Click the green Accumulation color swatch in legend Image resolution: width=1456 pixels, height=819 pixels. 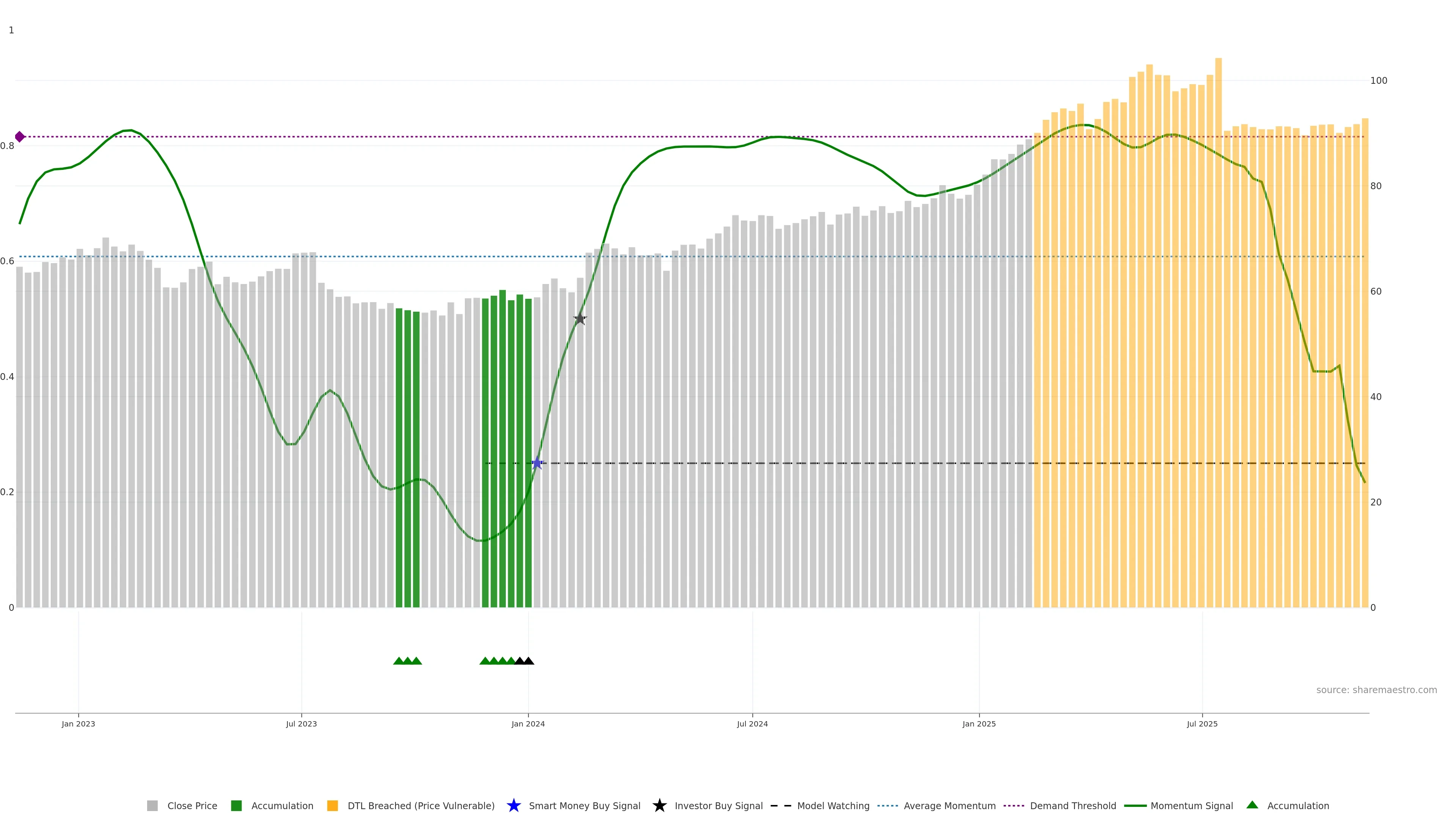(x=236, y=805)
